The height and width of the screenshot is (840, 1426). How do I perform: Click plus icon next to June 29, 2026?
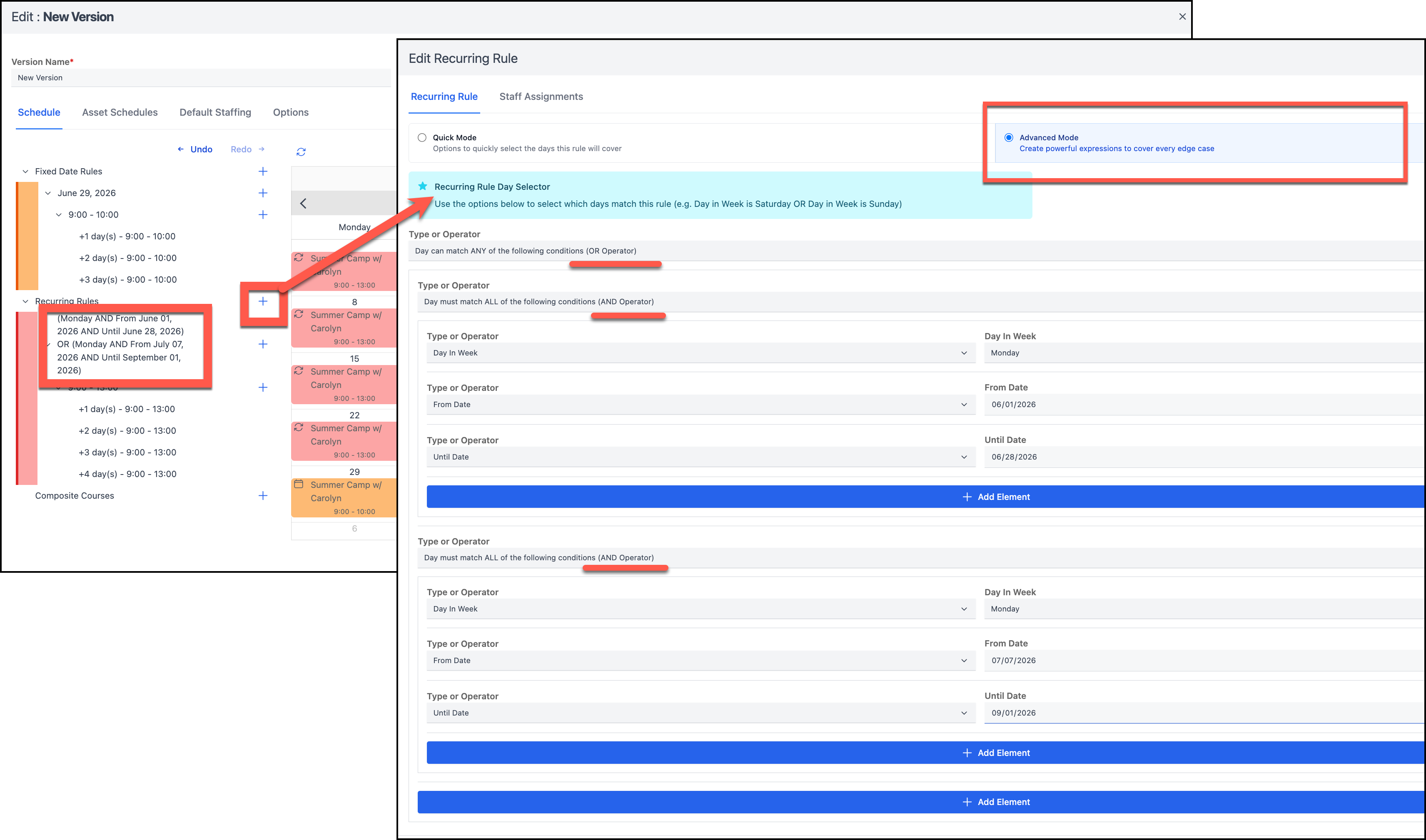point(263,193)
